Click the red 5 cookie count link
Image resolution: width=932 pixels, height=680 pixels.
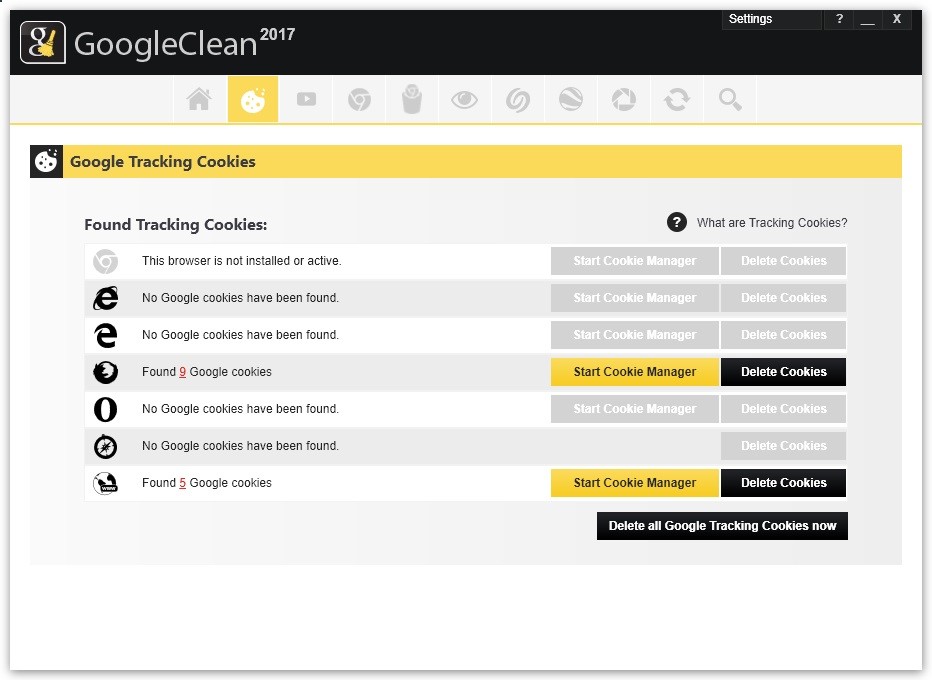[182, 483]
